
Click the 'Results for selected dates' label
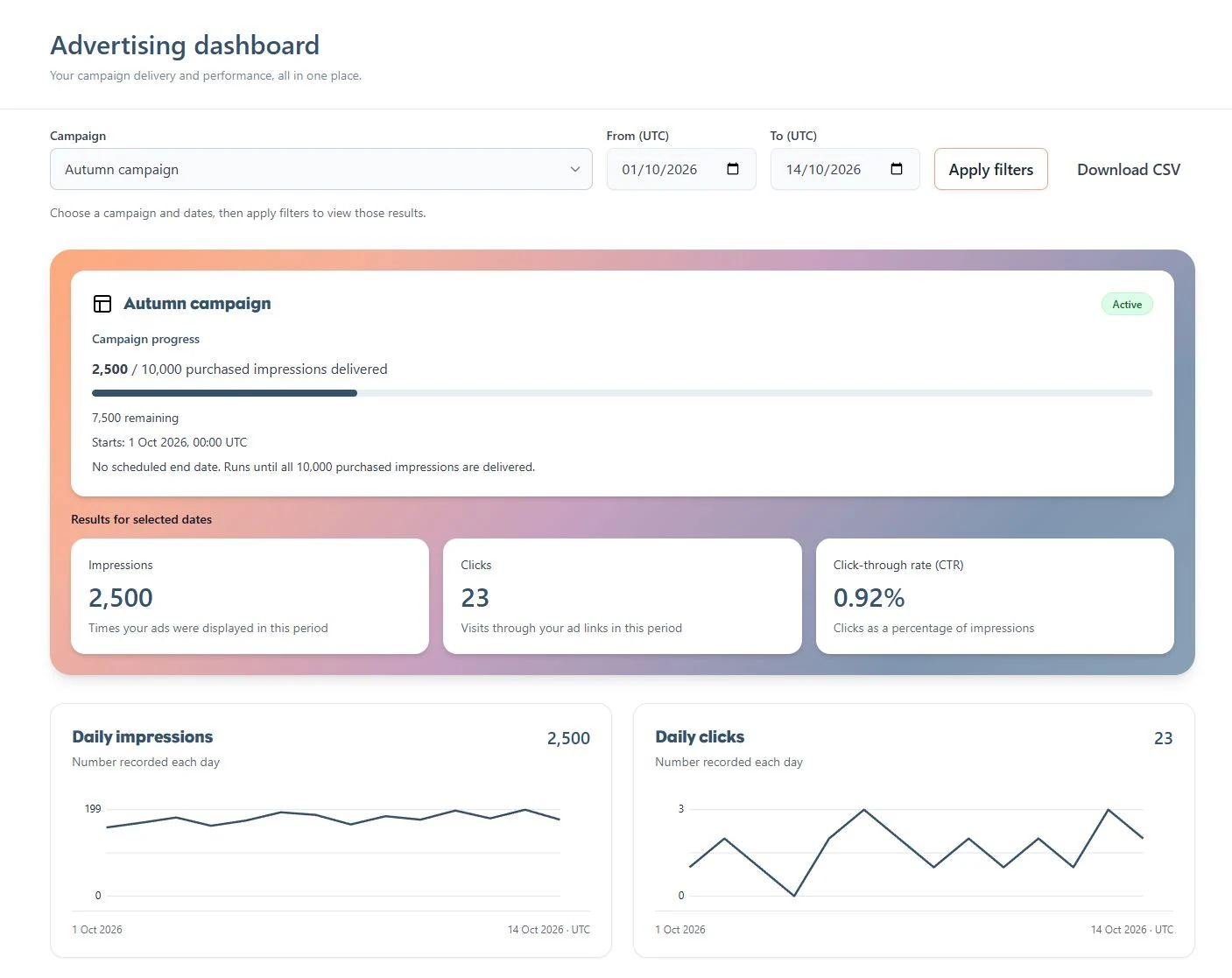(x=141, y=519)
